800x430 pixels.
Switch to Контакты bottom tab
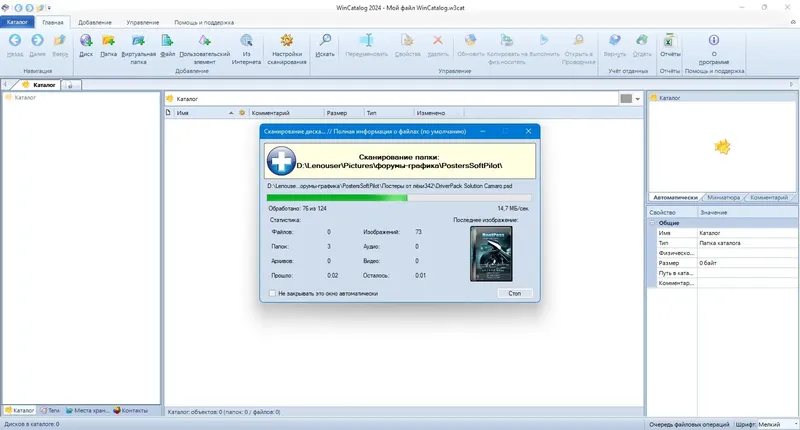click(131, 410)
